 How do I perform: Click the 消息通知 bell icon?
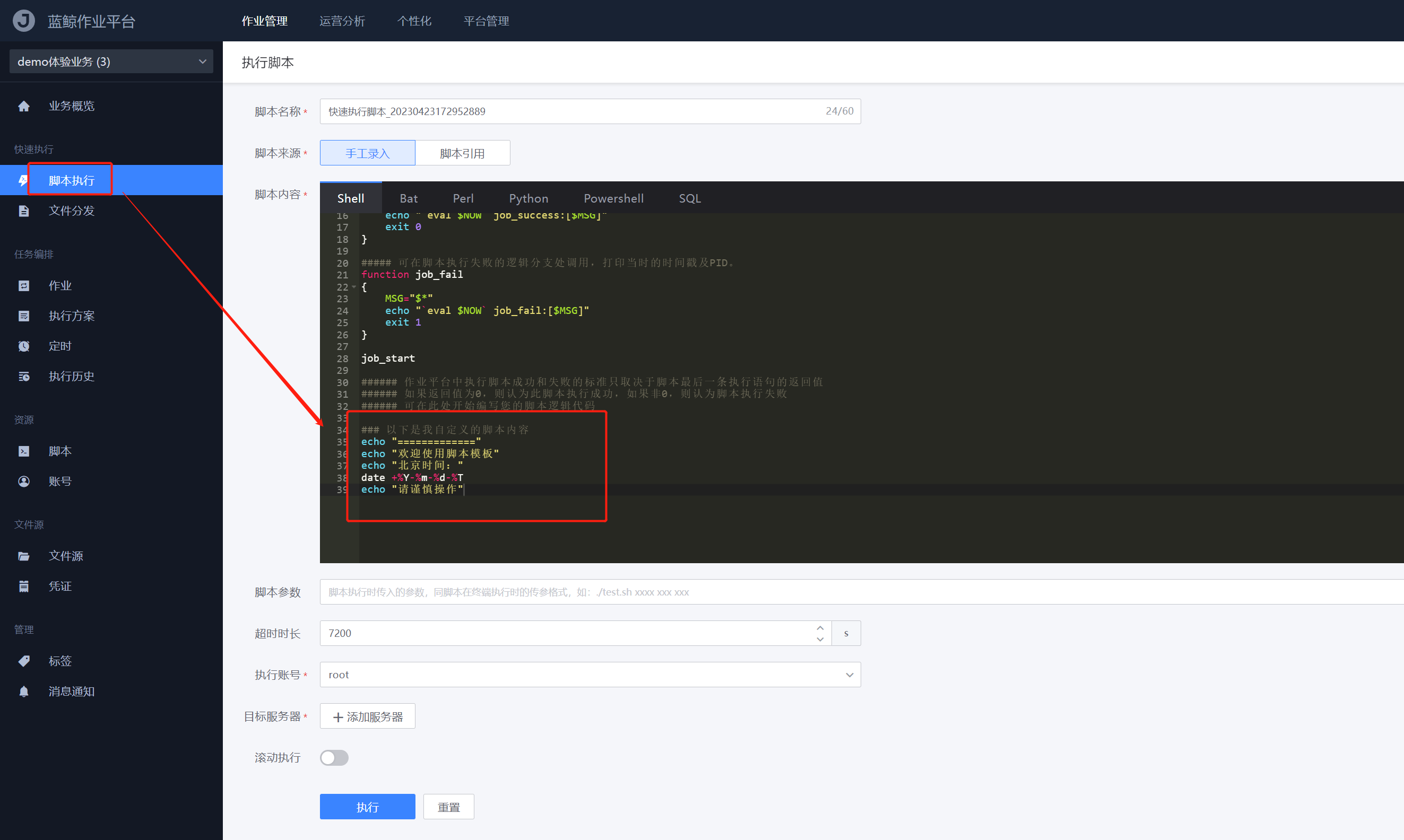24,692
